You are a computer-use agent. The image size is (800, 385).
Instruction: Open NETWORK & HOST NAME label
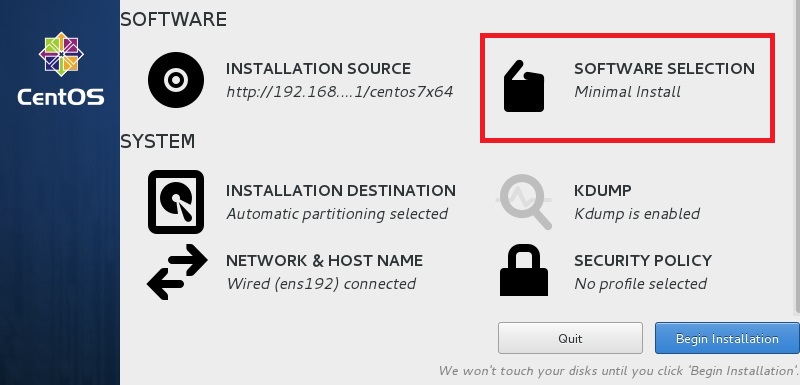pyautogui.click(x=324, y=261)
